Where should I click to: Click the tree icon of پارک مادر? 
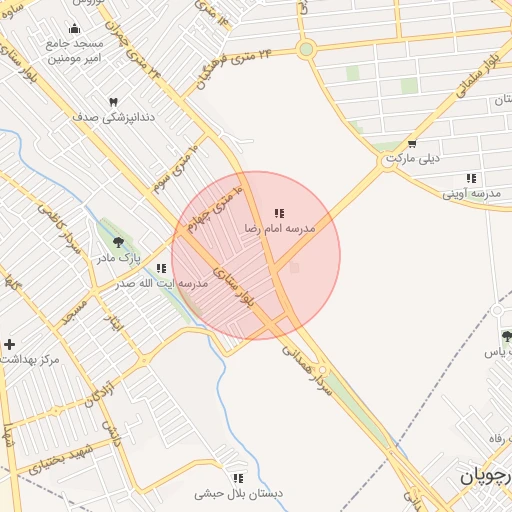pyautogui.click(x=118, y=242)
